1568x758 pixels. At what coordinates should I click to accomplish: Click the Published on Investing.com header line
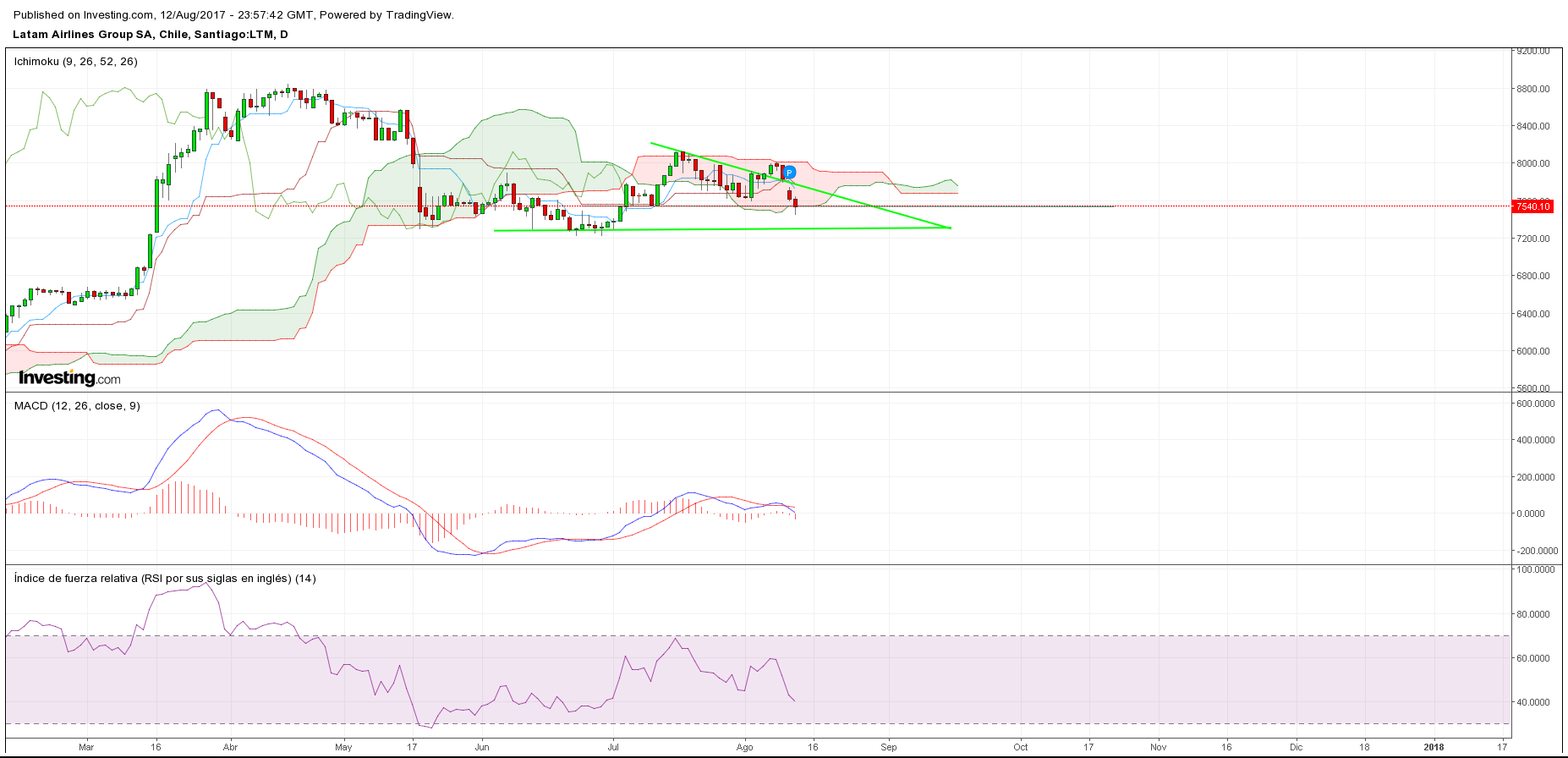(233, 15)
